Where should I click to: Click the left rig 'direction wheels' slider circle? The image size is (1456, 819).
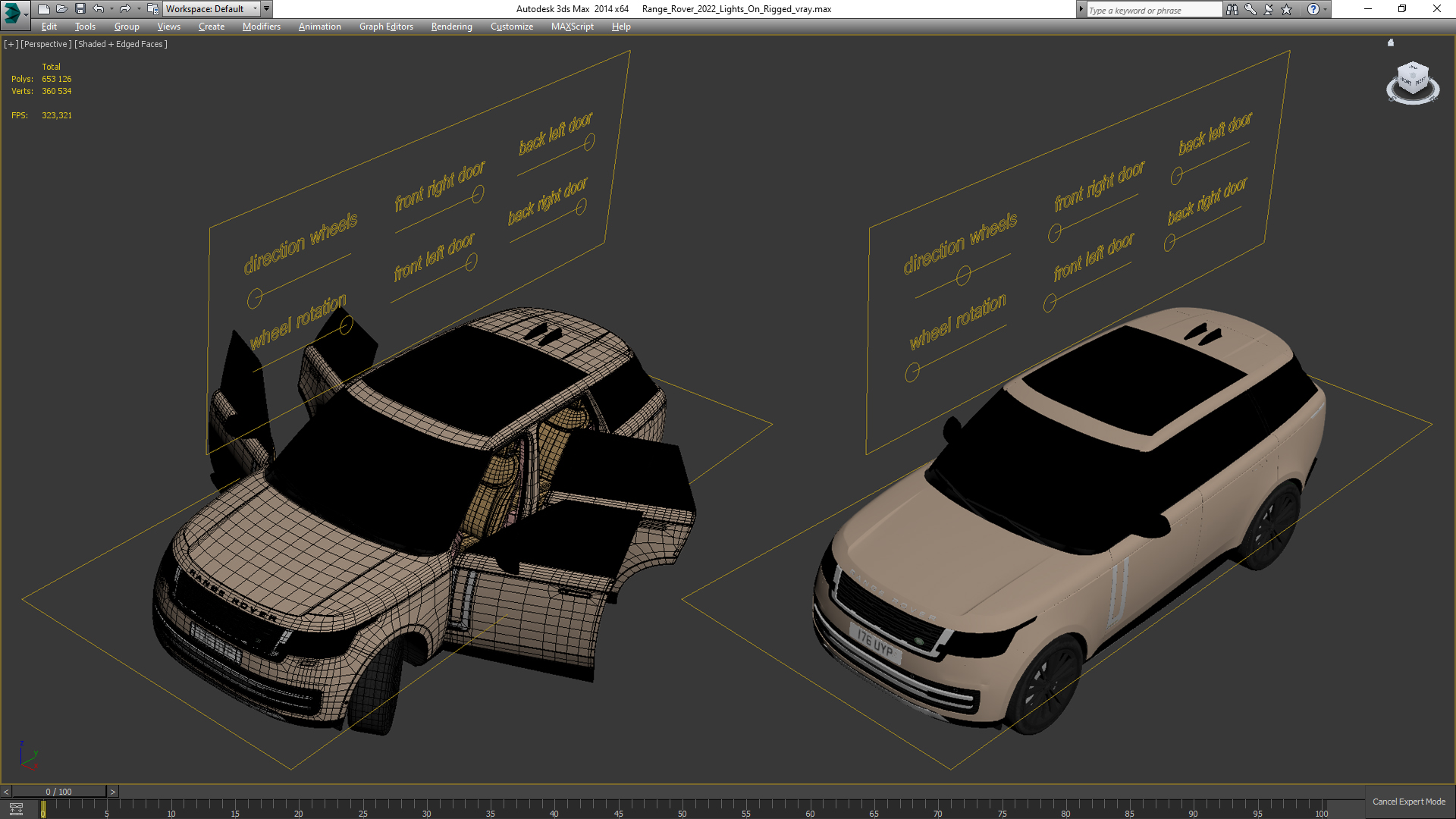(255, 298)
